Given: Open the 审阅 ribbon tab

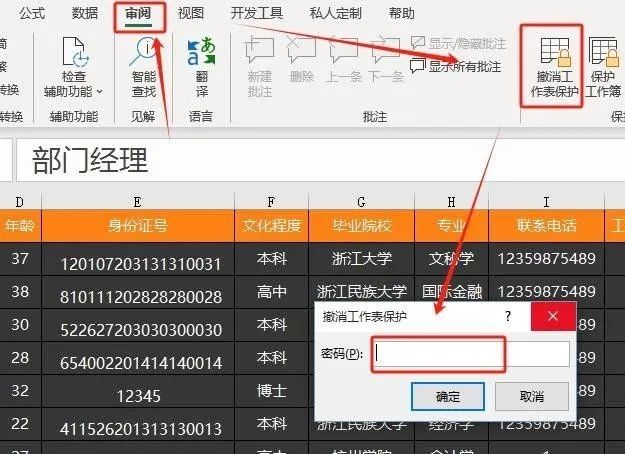Looking at the screenshot, I should [138, 14].
